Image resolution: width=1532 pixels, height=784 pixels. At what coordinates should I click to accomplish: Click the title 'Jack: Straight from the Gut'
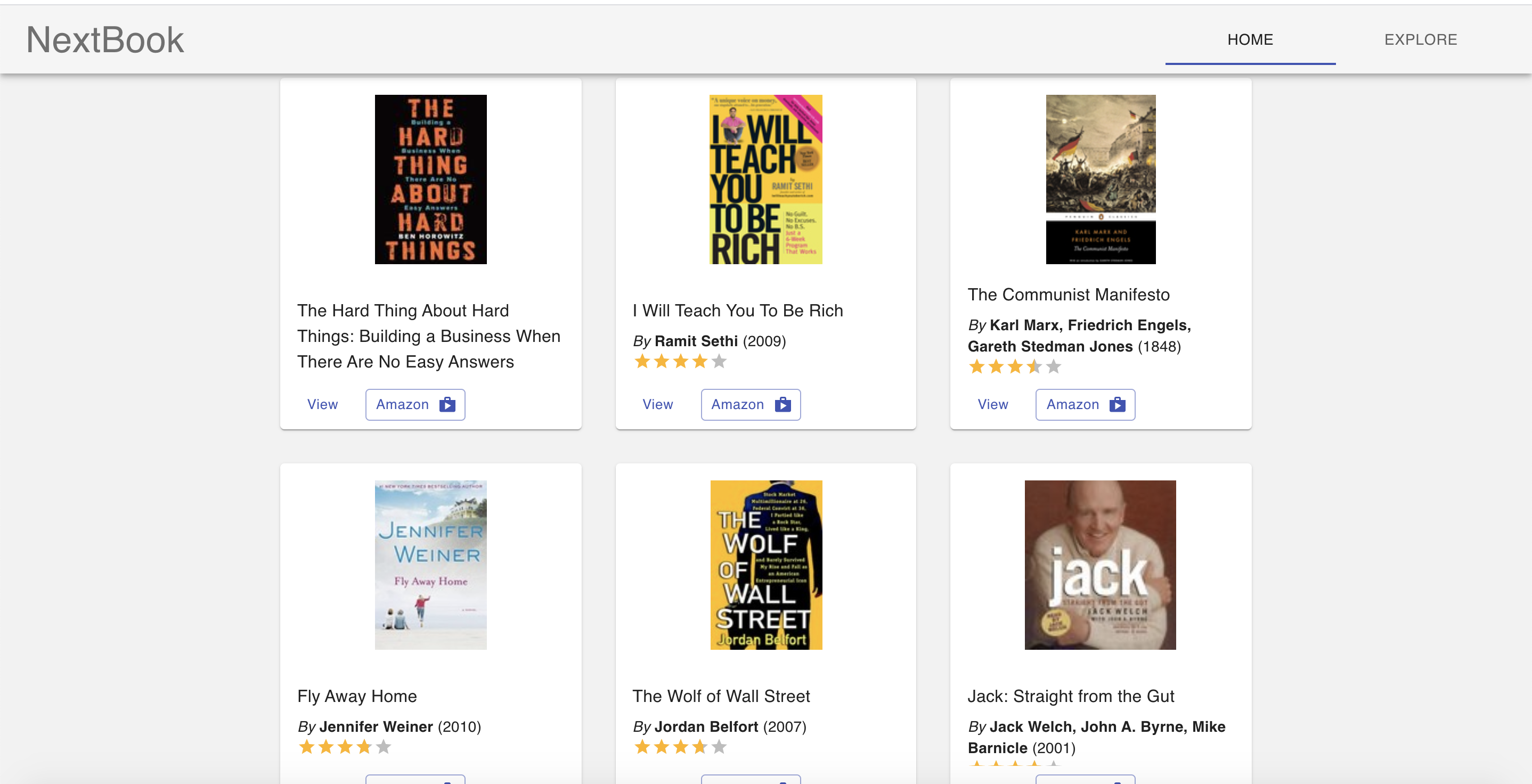(1071, 696)
